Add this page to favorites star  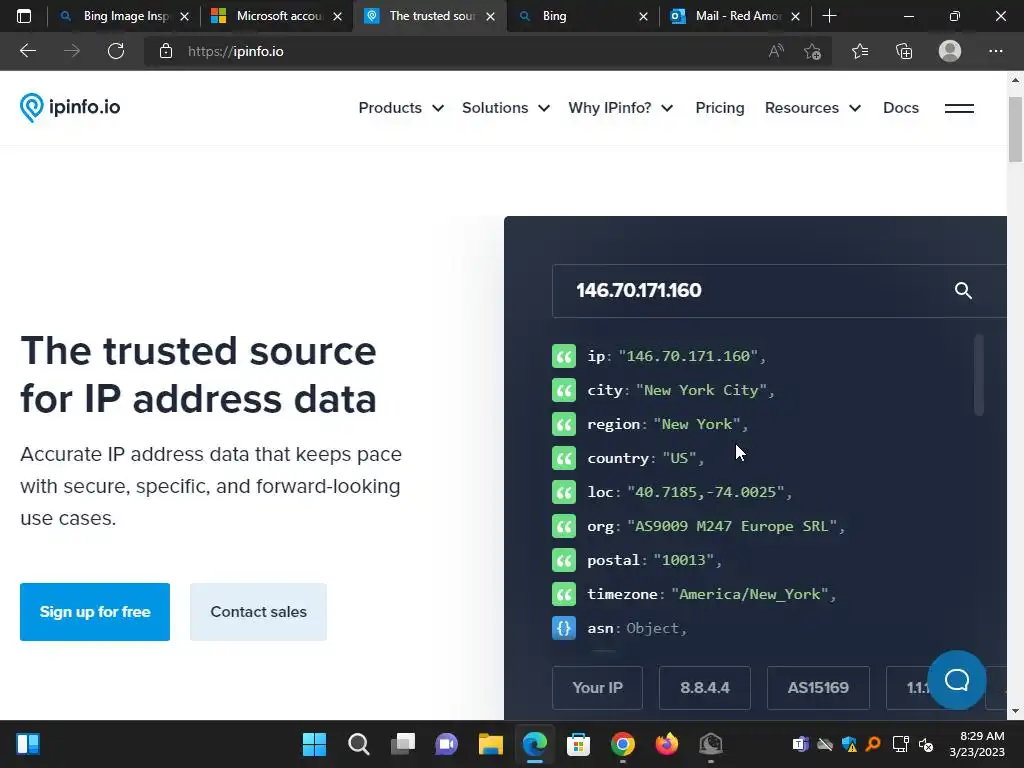click(812, 51)
